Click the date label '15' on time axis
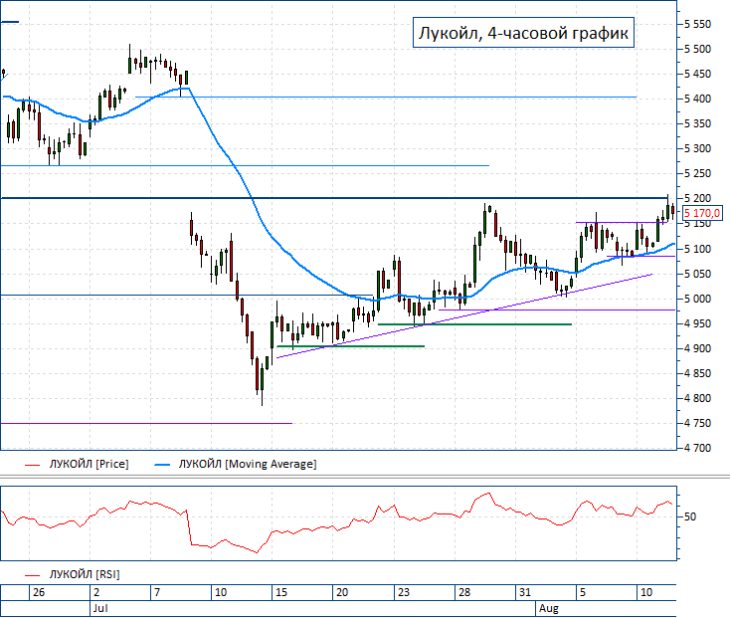730x618 pixels. [x=281, y=593]
